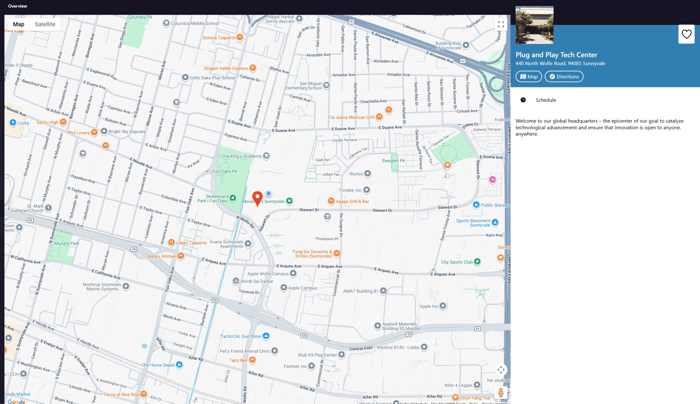Click the Columbia Middle School marker
700x404 pixels.
[167, 23]
